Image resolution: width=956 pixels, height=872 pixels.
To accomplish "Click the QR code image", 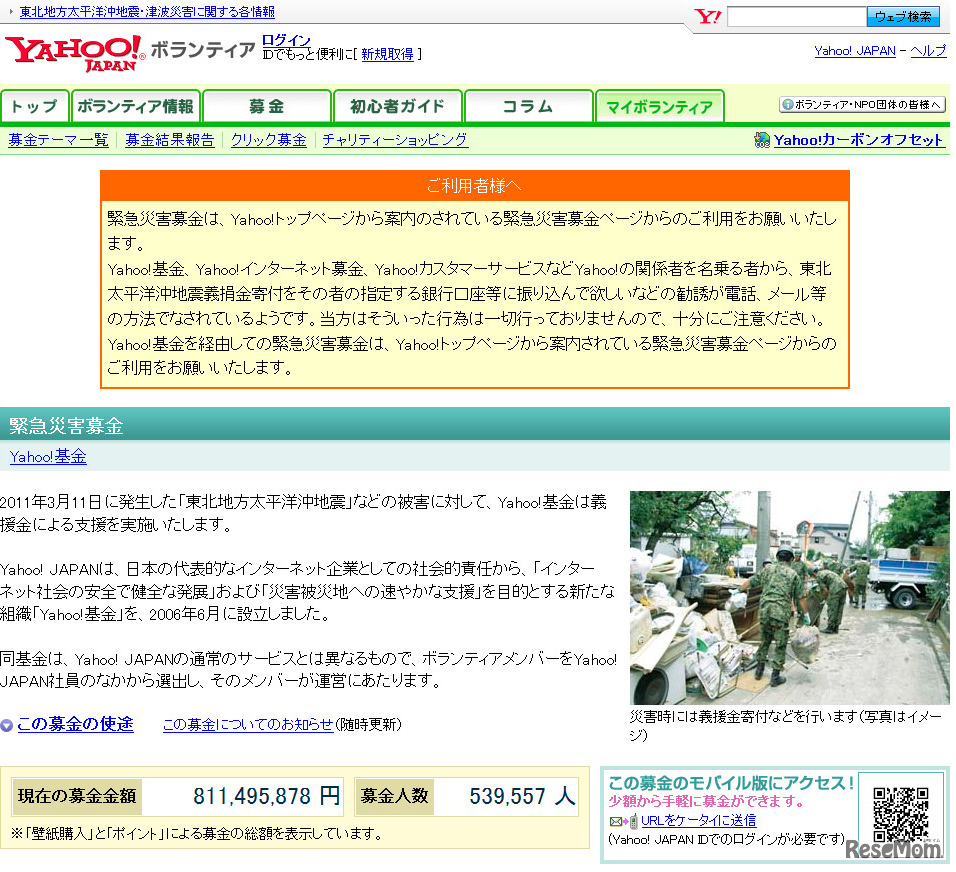I will click(x=901, y=814).
